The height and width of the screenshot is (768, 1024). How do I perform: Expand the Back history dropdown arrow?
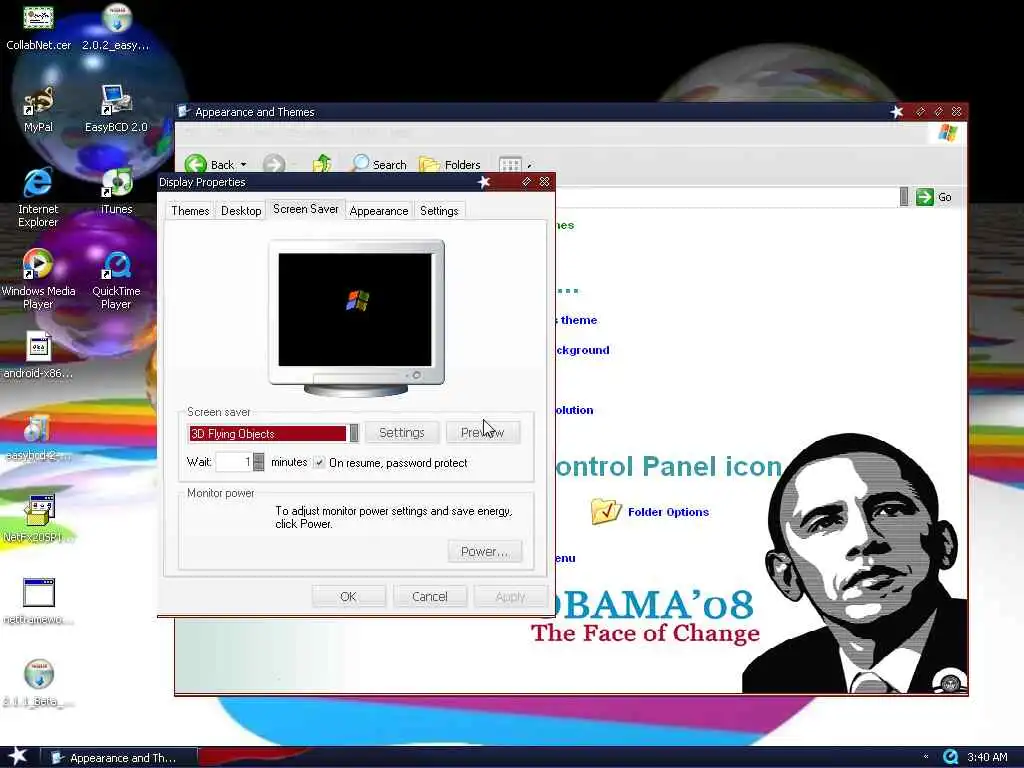coord(244,165)
